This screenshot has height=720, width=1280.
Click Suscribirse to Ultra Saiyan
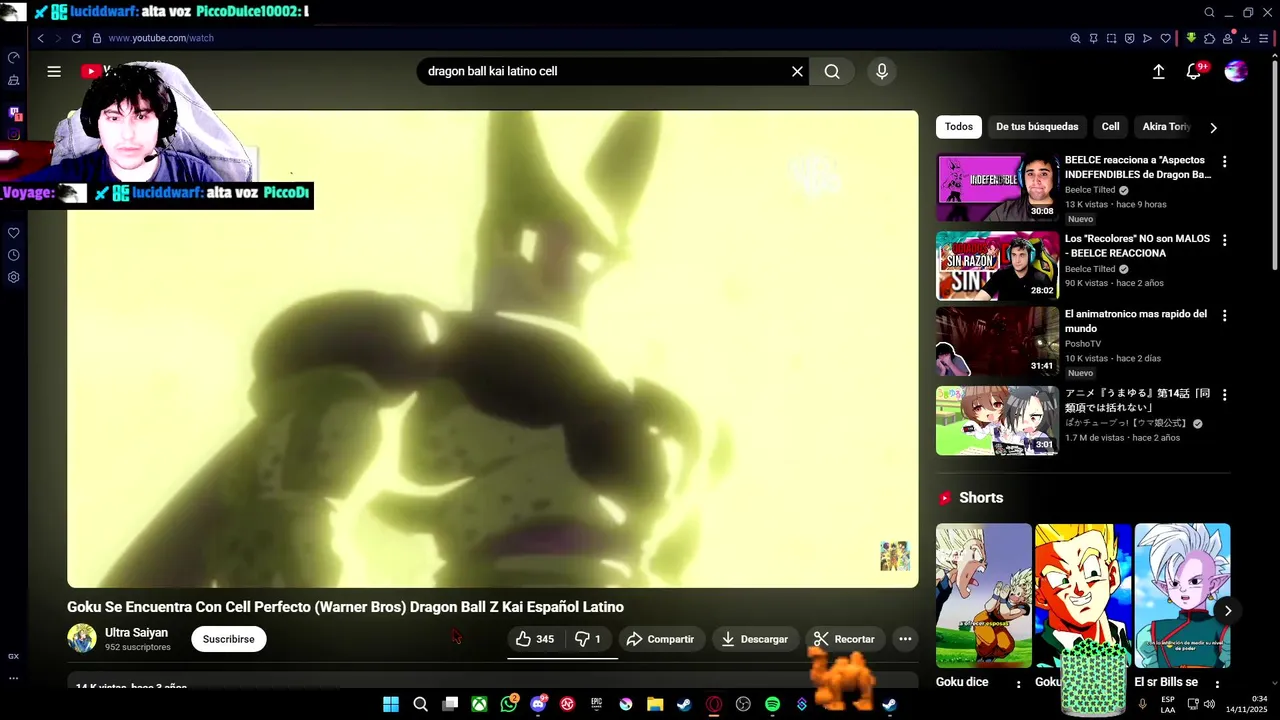(229, 639)
